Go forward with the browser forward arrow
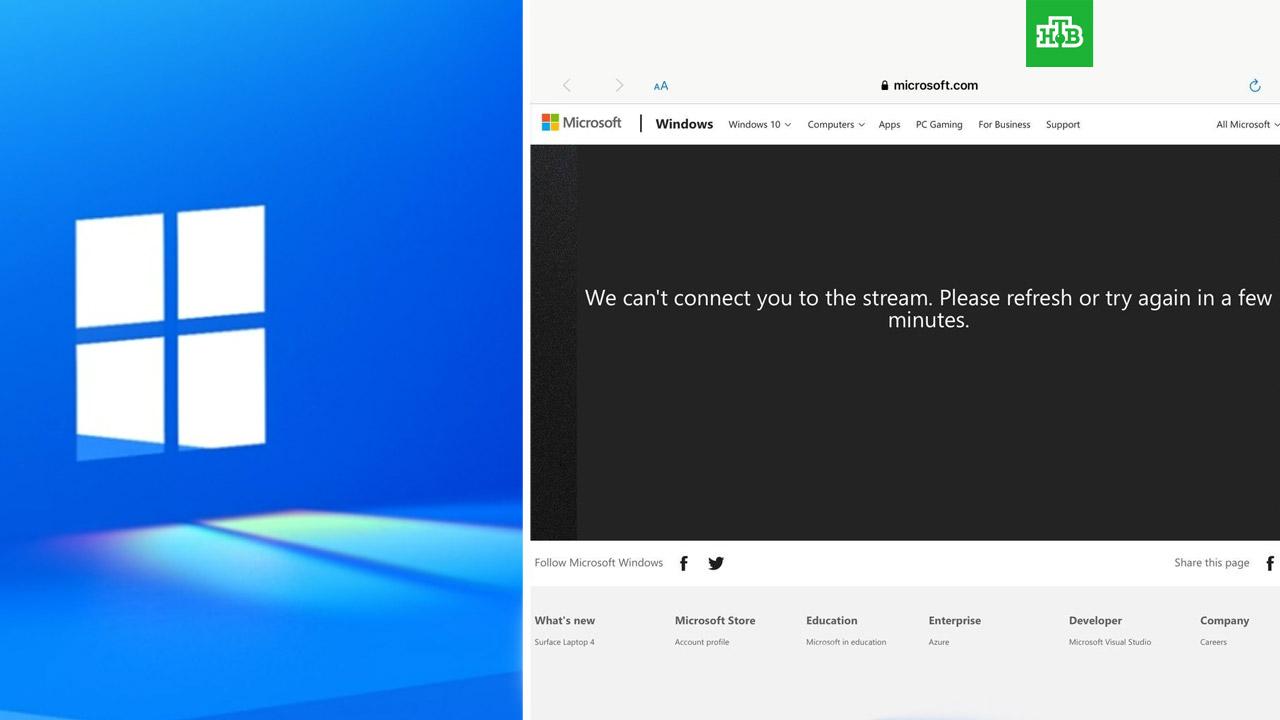The image size is (1280, 720). (619, 86)
